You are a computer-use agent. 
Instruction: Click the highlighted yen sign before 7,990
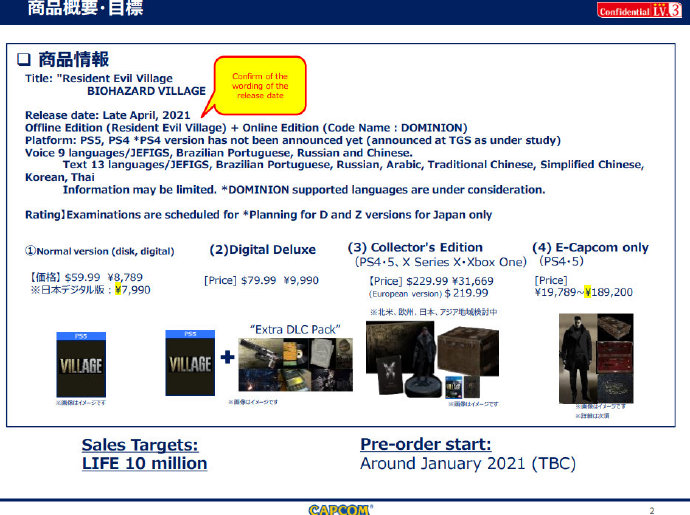pos(118,291)
